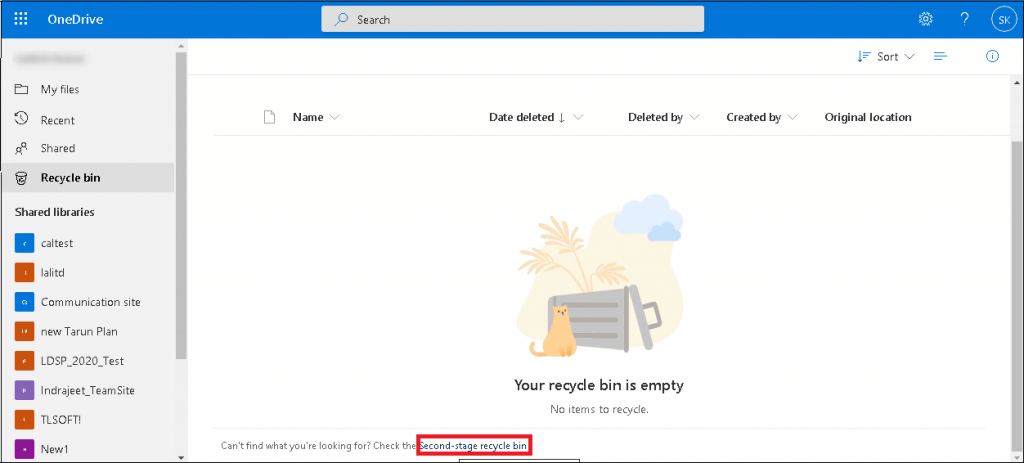Click the New1 library icon
Image resolution: width=1024 pixels, height=463 pixels.
click(24, 449)
